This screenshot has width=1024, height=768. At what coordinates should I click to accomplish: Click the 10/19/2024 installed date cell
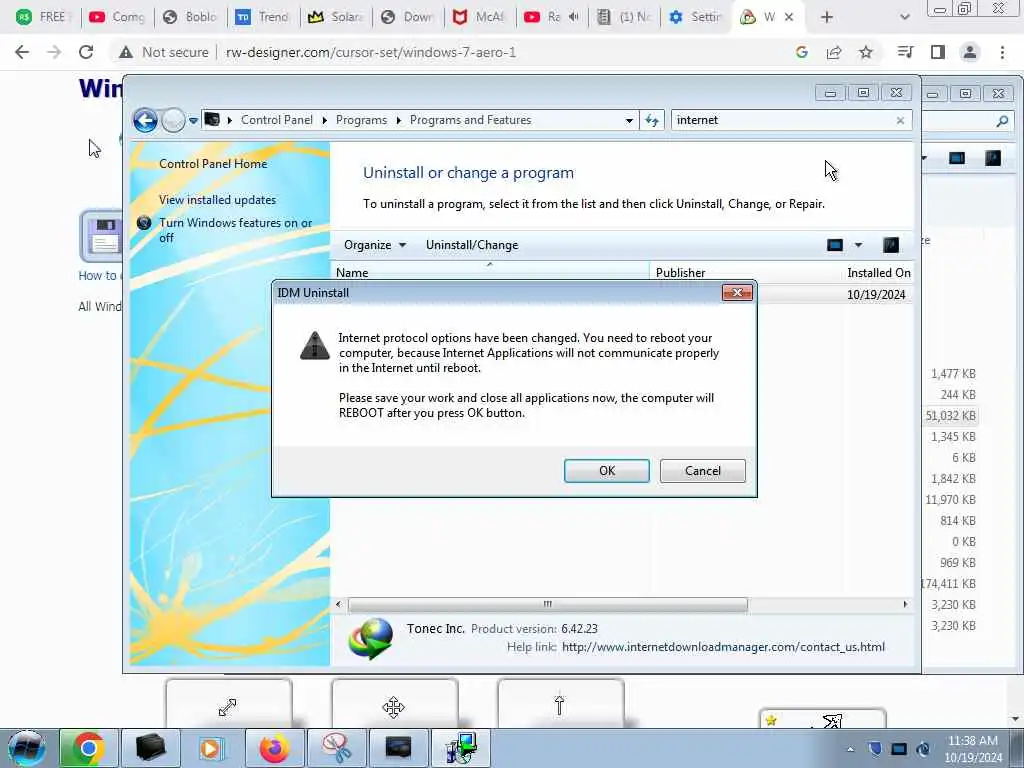(x=876, y=295)
